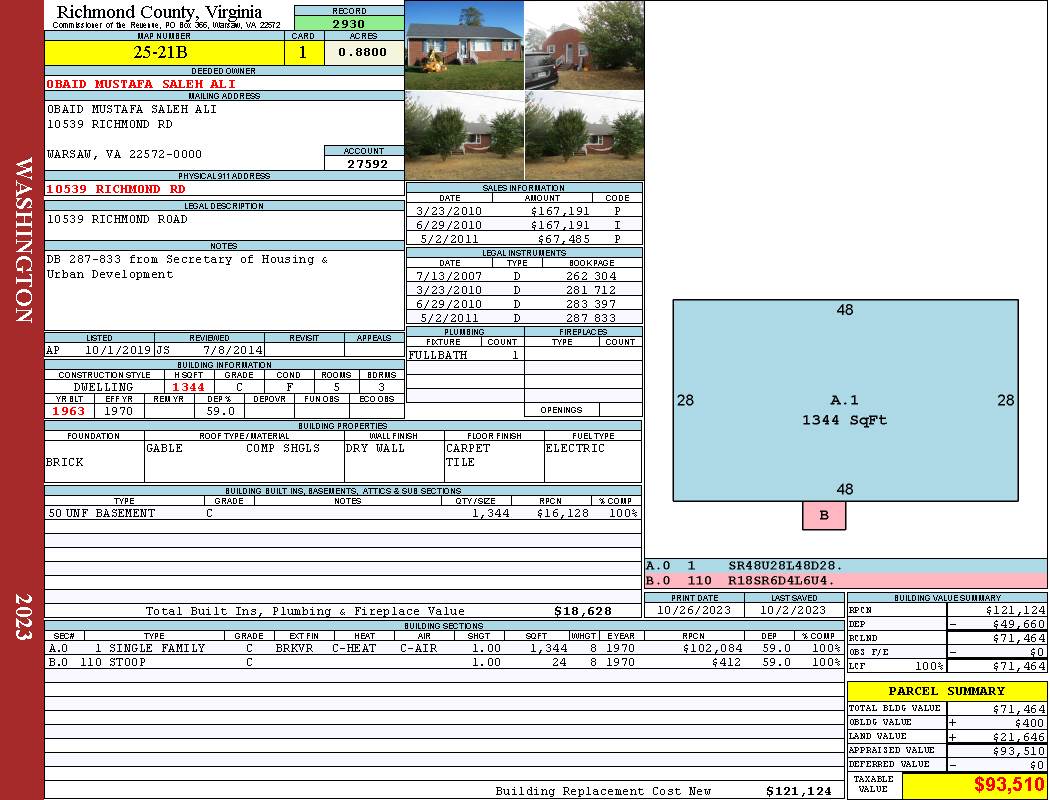Click legal description 10539 RICHMOND ROAD

(x=117, y=219)
